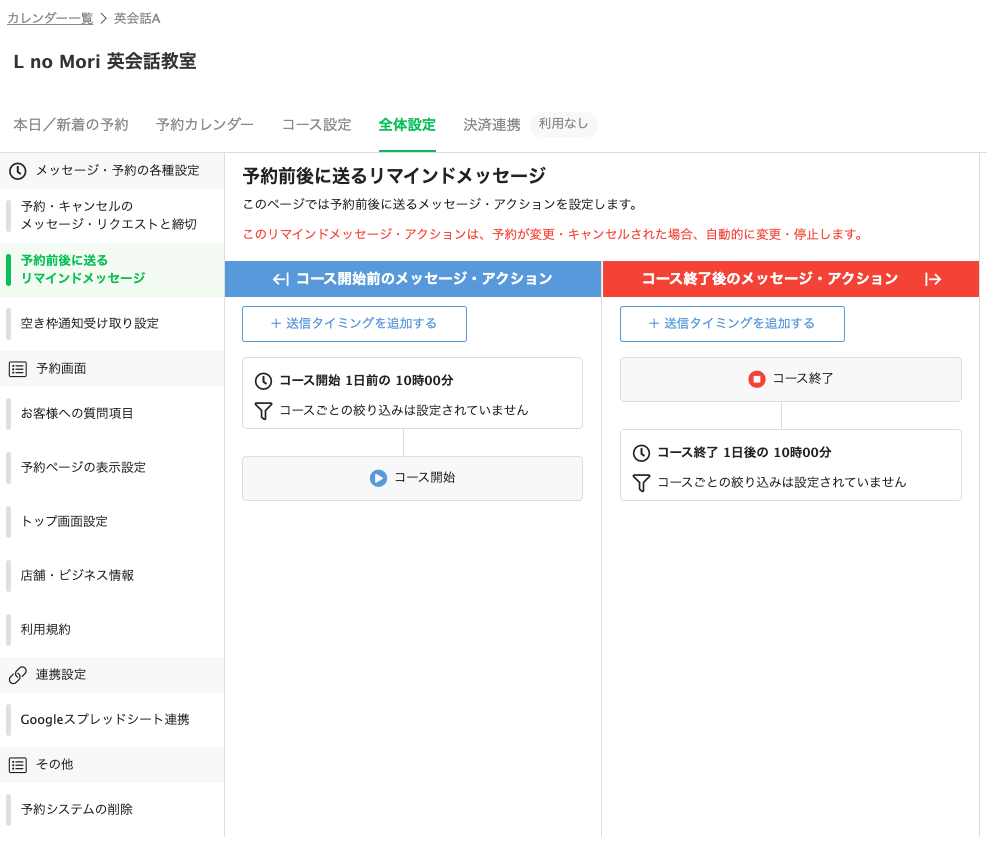Image resolution: width=987 pixels, height=844 pixels.
Task: Click clock icon in コース開始 1日前 card
Action: coord(263,381)
